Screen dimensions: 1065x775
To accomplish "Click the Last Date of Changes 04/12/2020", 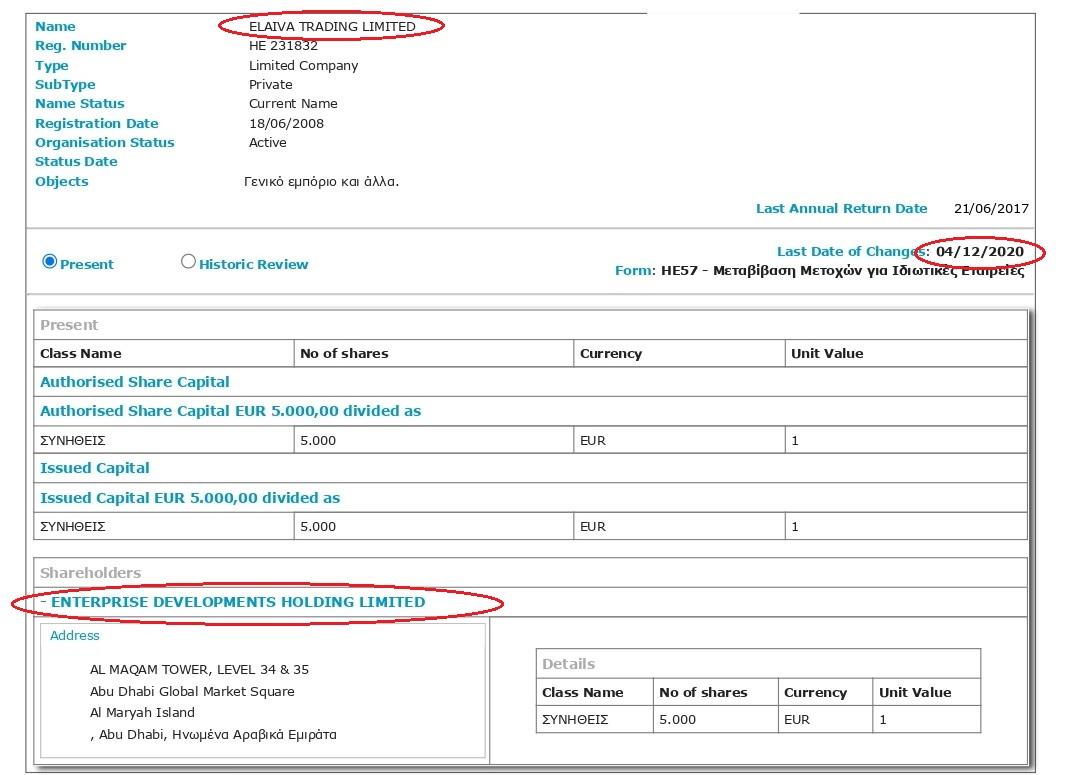I will point(980,252).
